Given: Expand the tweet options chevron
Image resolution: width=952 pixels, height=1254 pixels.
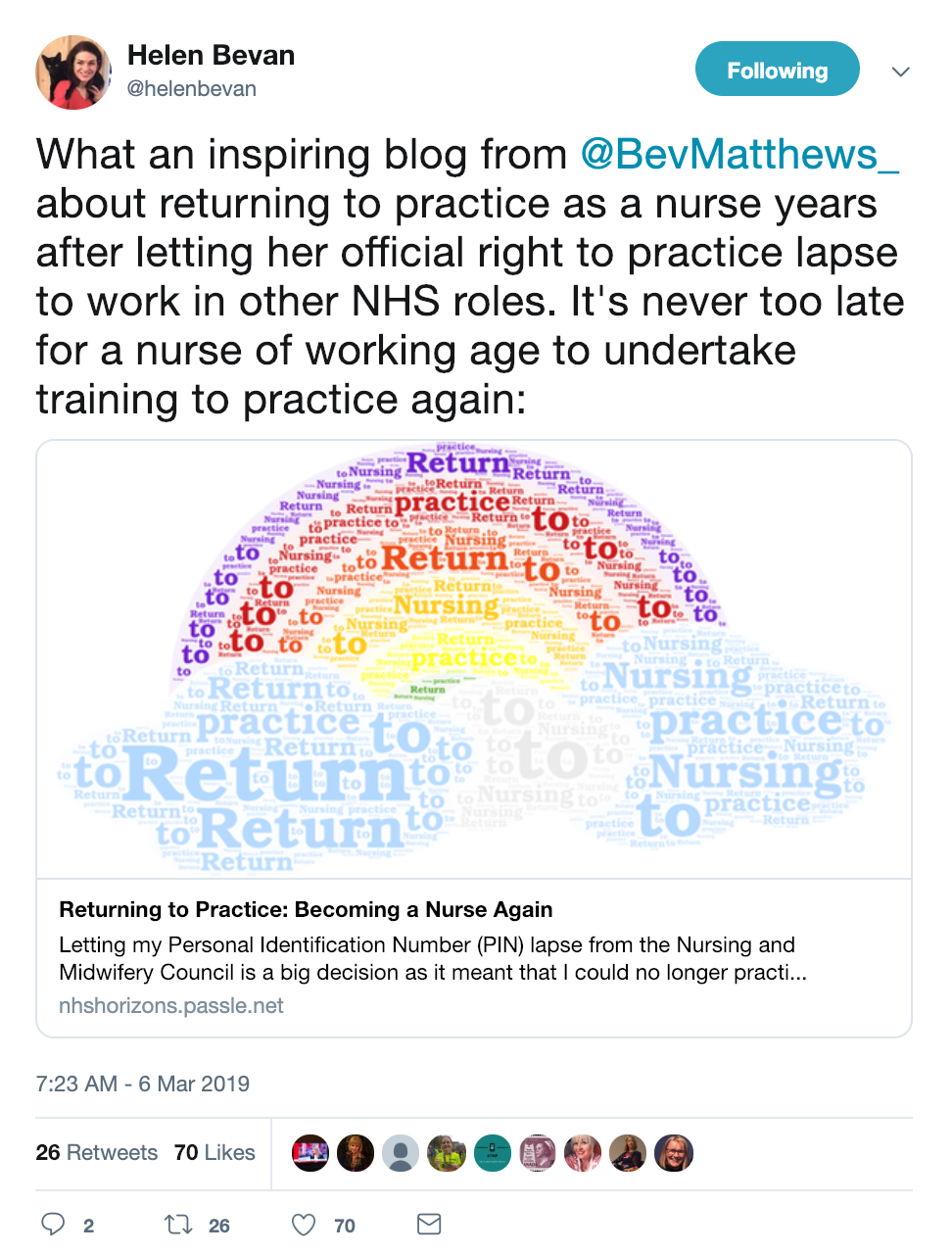Looking at the screenshot, I should [x=901, y=72].
